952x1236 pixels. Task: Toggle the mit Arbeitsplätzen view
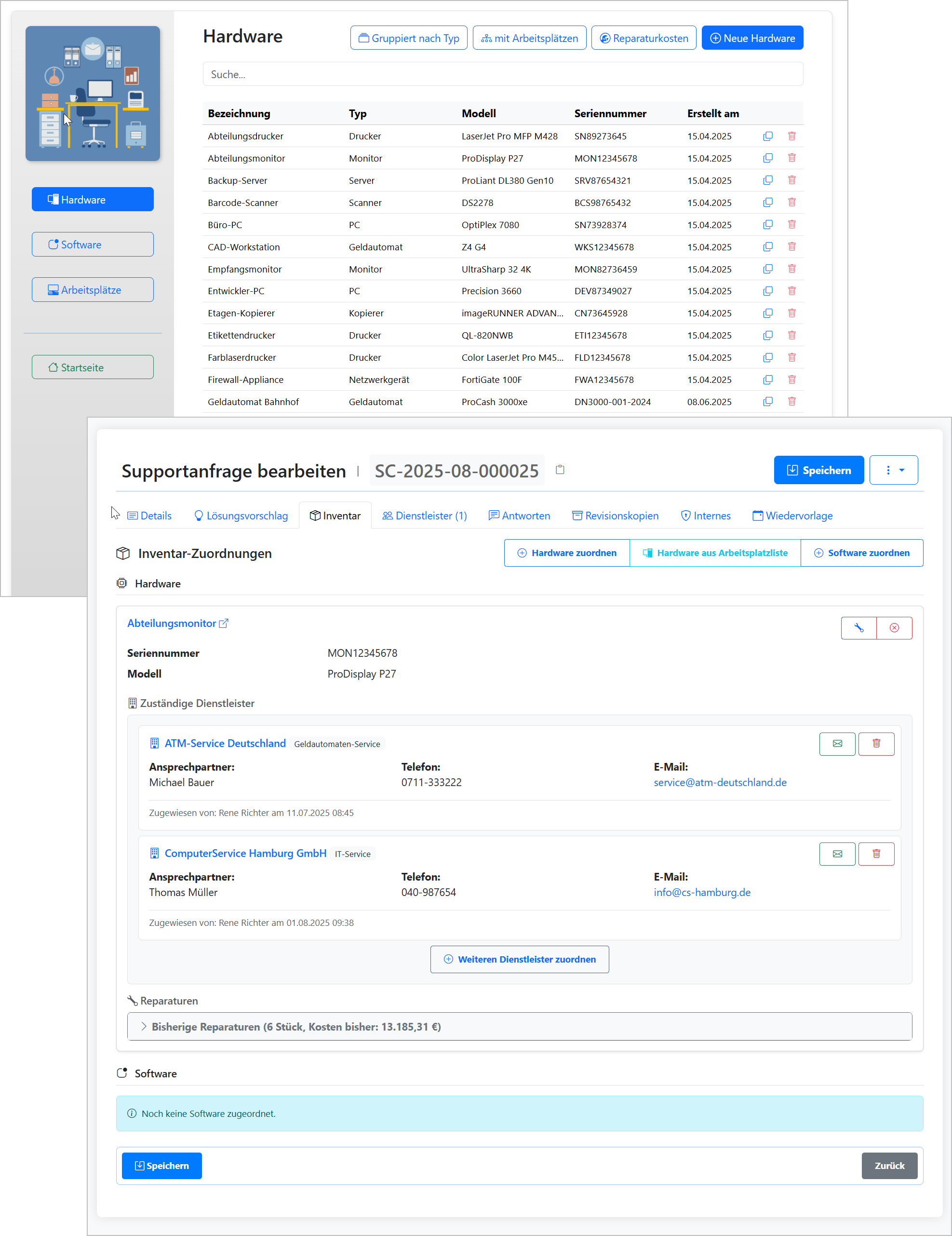pos(529,38)
